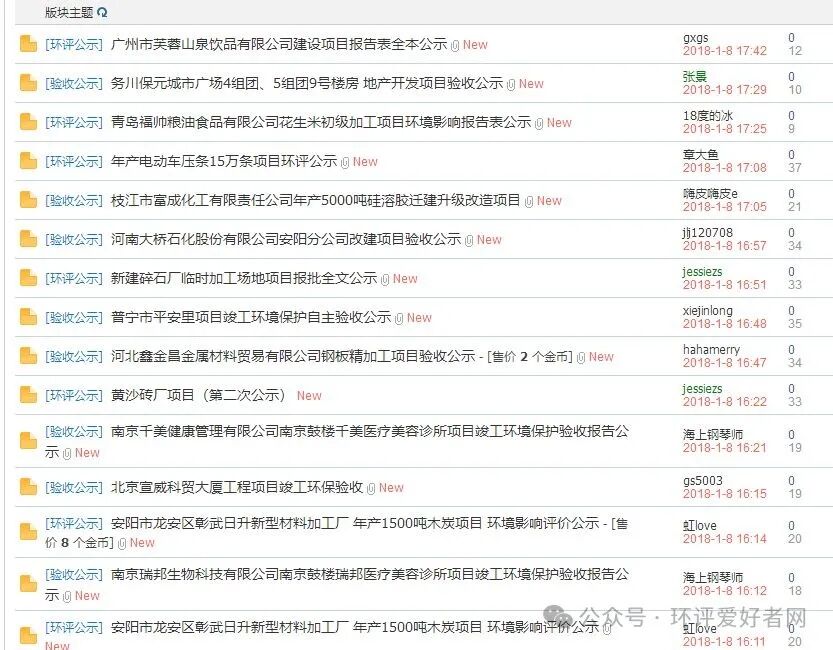This screenshot has height=650, width=833.
Task: Click attachment paperclip icon on 河南大桥石化 thread
Action: (469, 241)
